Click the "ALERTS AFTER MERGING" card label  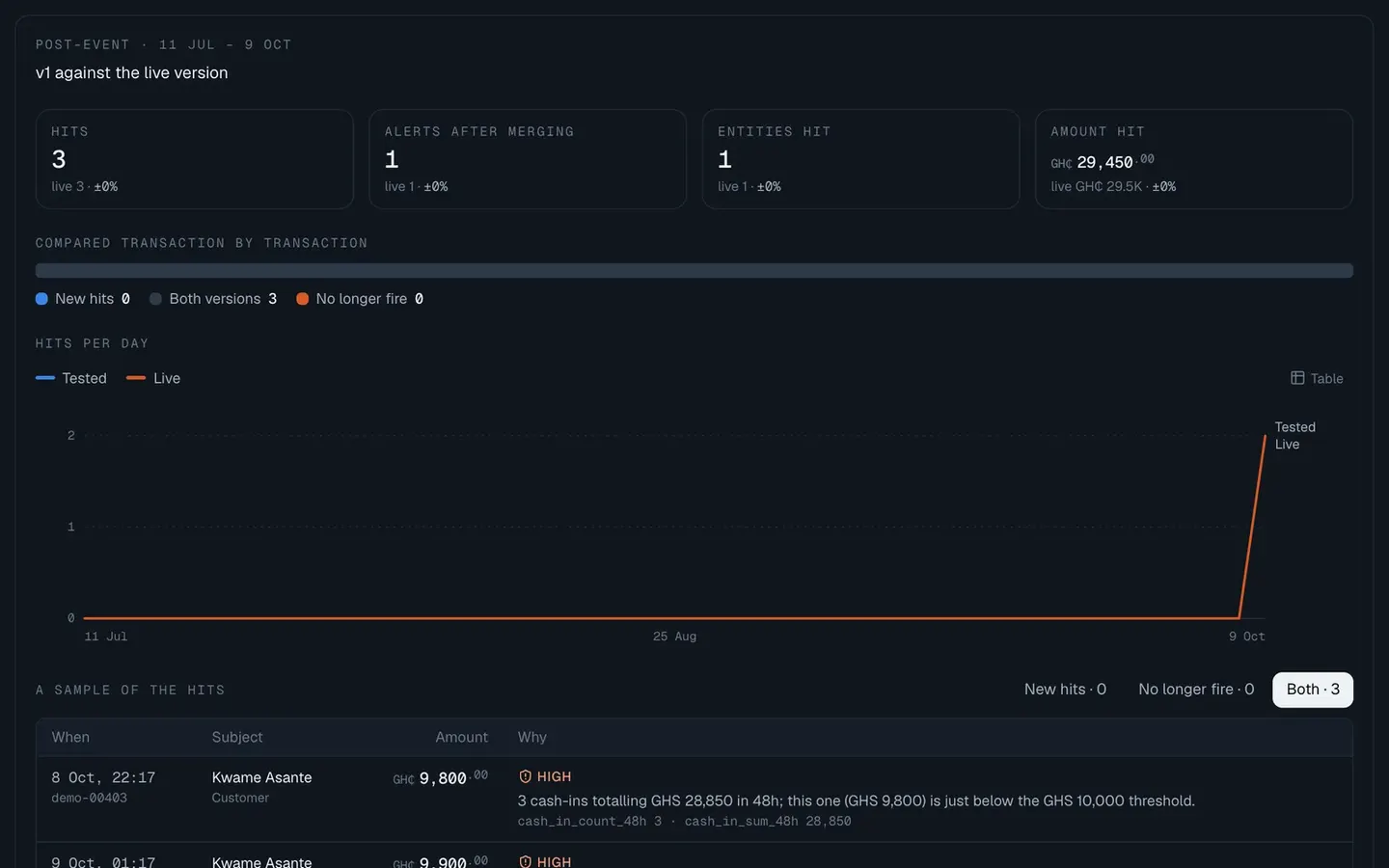(x=479, y=131)
